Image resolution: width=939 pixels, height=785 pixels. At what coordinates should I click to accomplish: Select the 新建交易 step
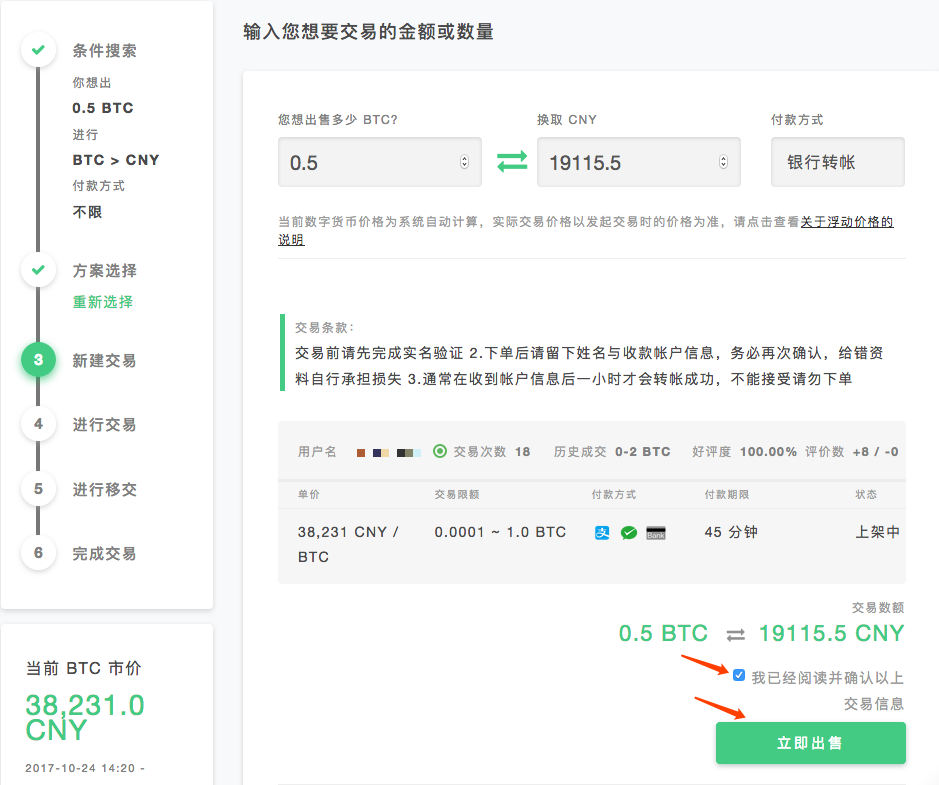104,360
